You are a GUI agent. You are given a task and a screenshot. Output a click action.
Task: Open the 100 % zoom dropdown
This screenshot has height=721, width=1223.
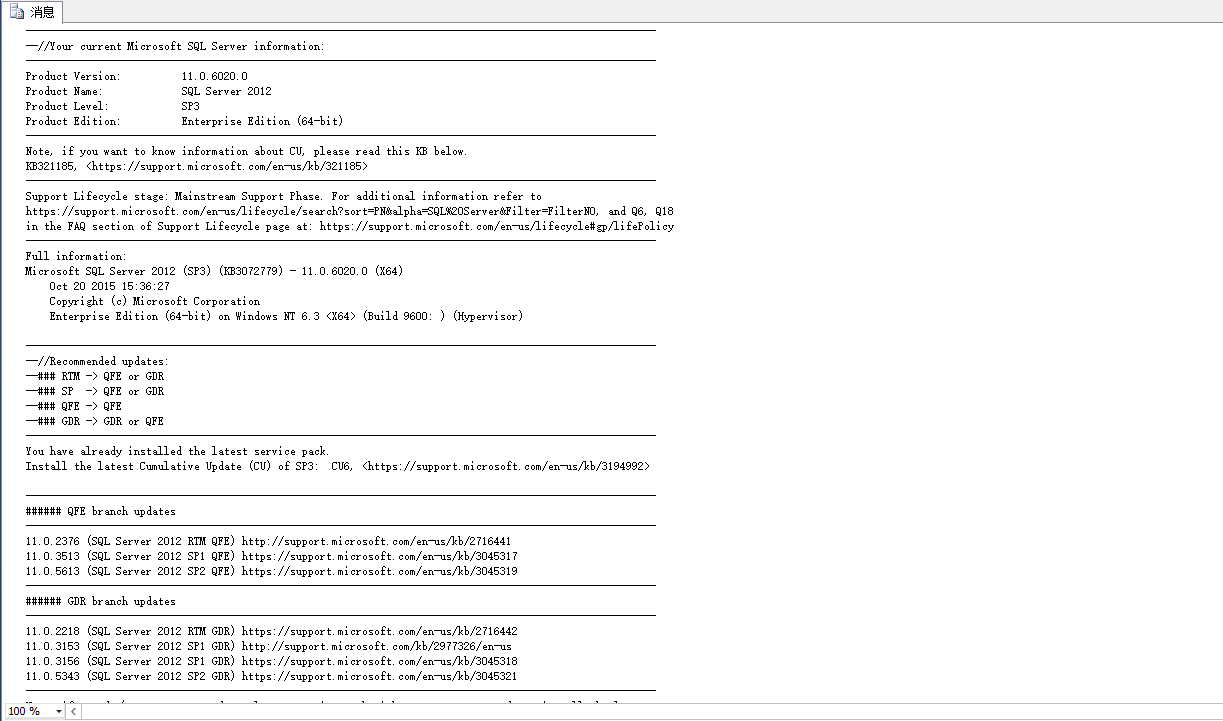tap(58, 711)
